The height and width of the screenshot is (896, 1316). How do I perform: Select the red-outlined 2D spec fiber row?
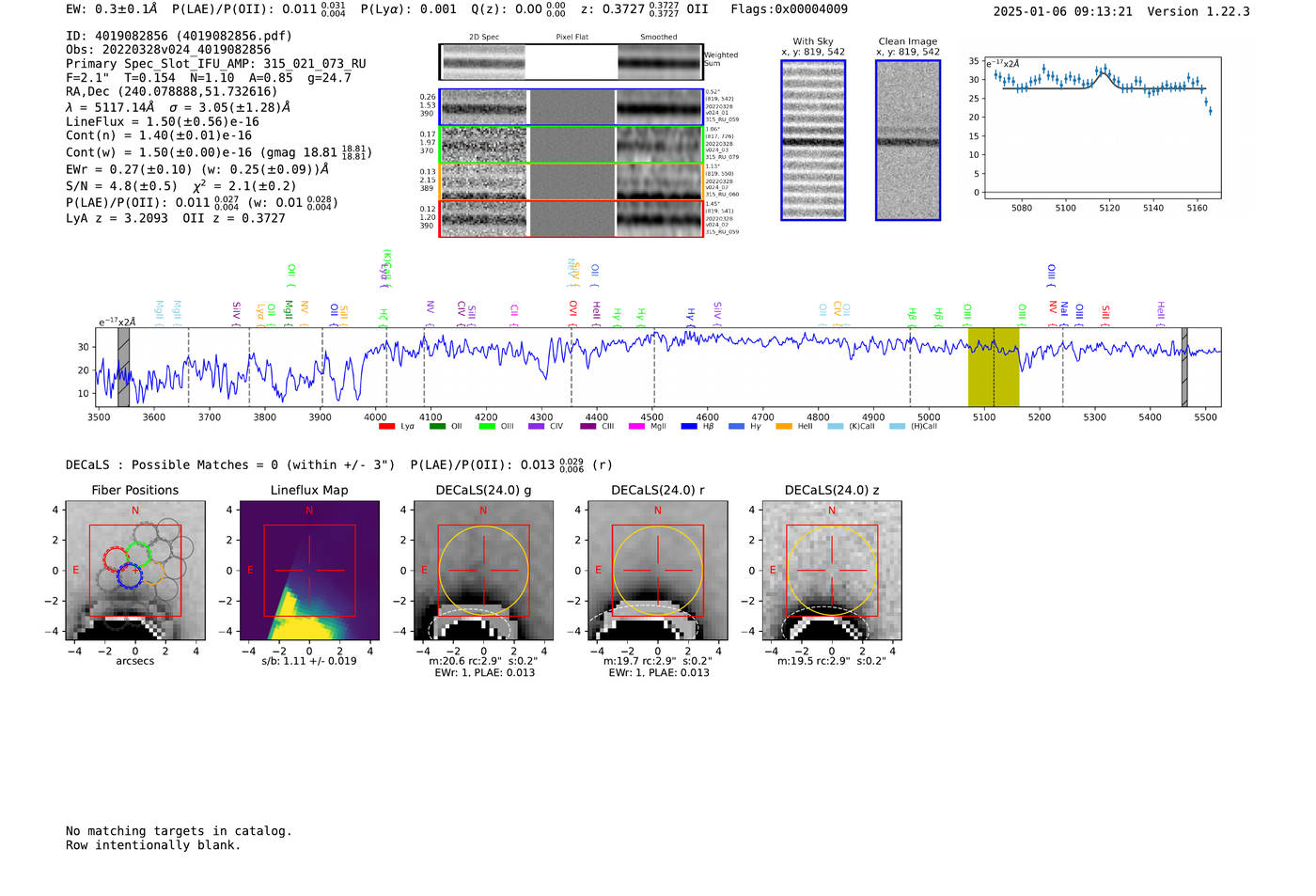[x=571, y=218]
